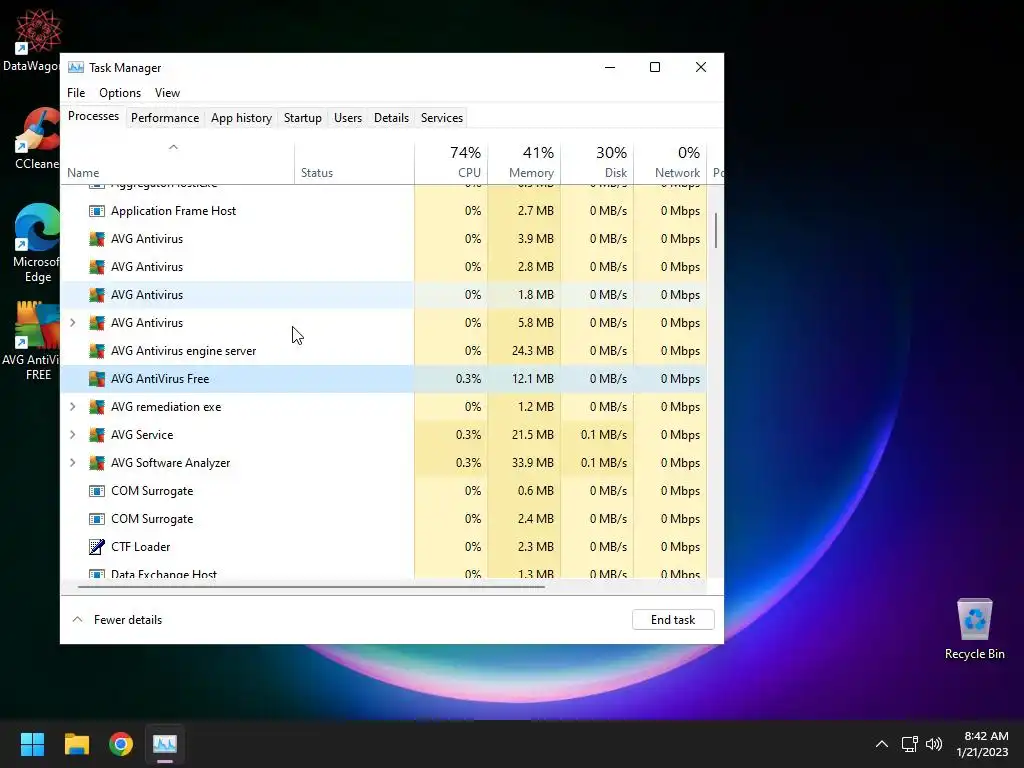Open the network icon in system tray
Screen dimensions: 1024x768
click(909, 744)
